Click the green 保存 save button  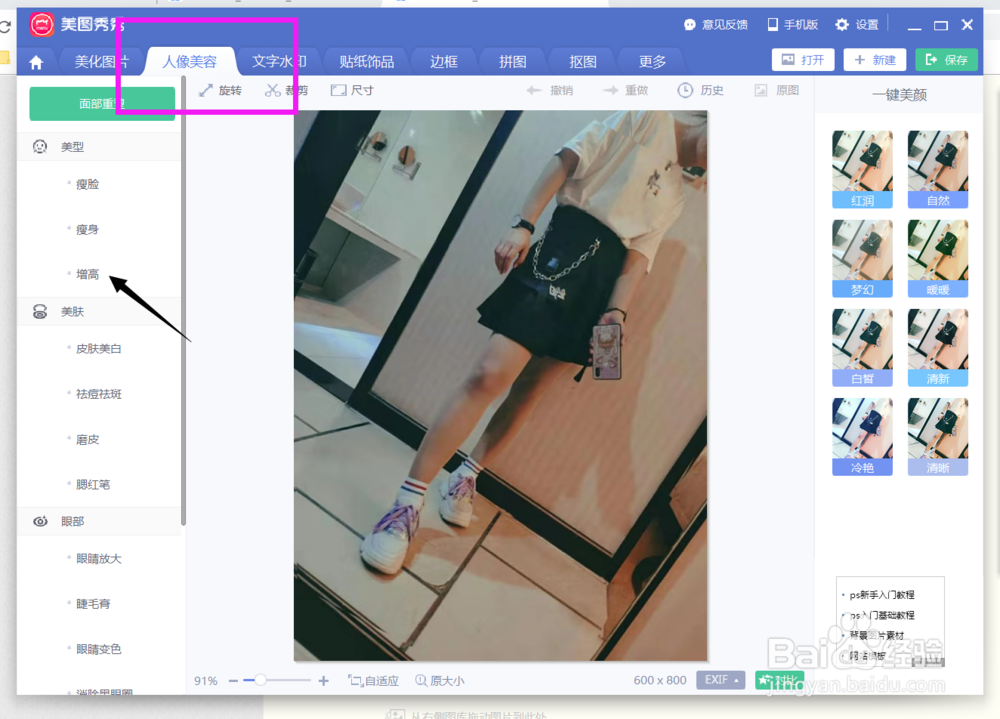click(x=946, y=60)
